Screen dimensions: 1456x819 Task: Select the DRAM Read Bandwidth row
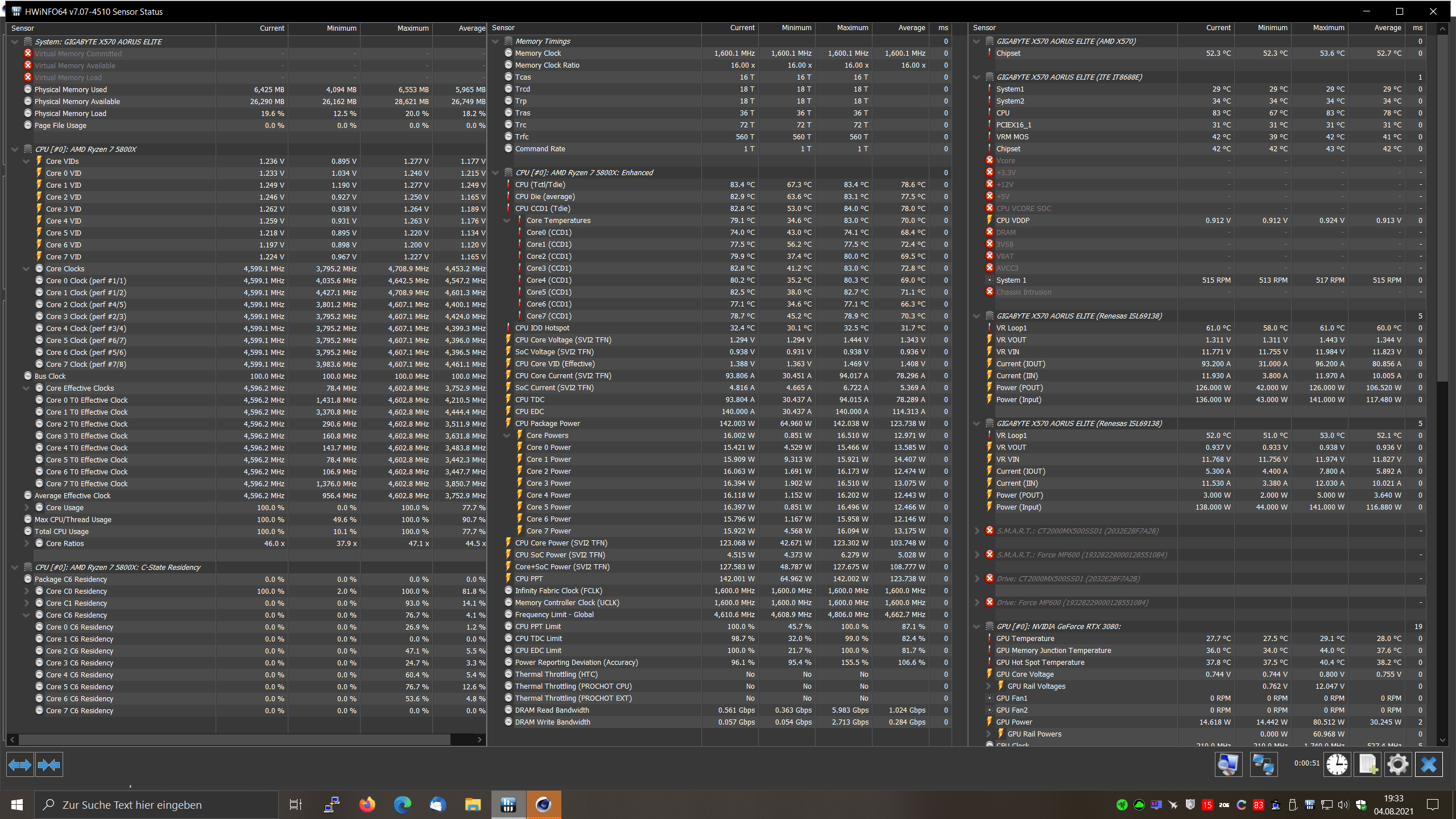(x=719, y=710)
